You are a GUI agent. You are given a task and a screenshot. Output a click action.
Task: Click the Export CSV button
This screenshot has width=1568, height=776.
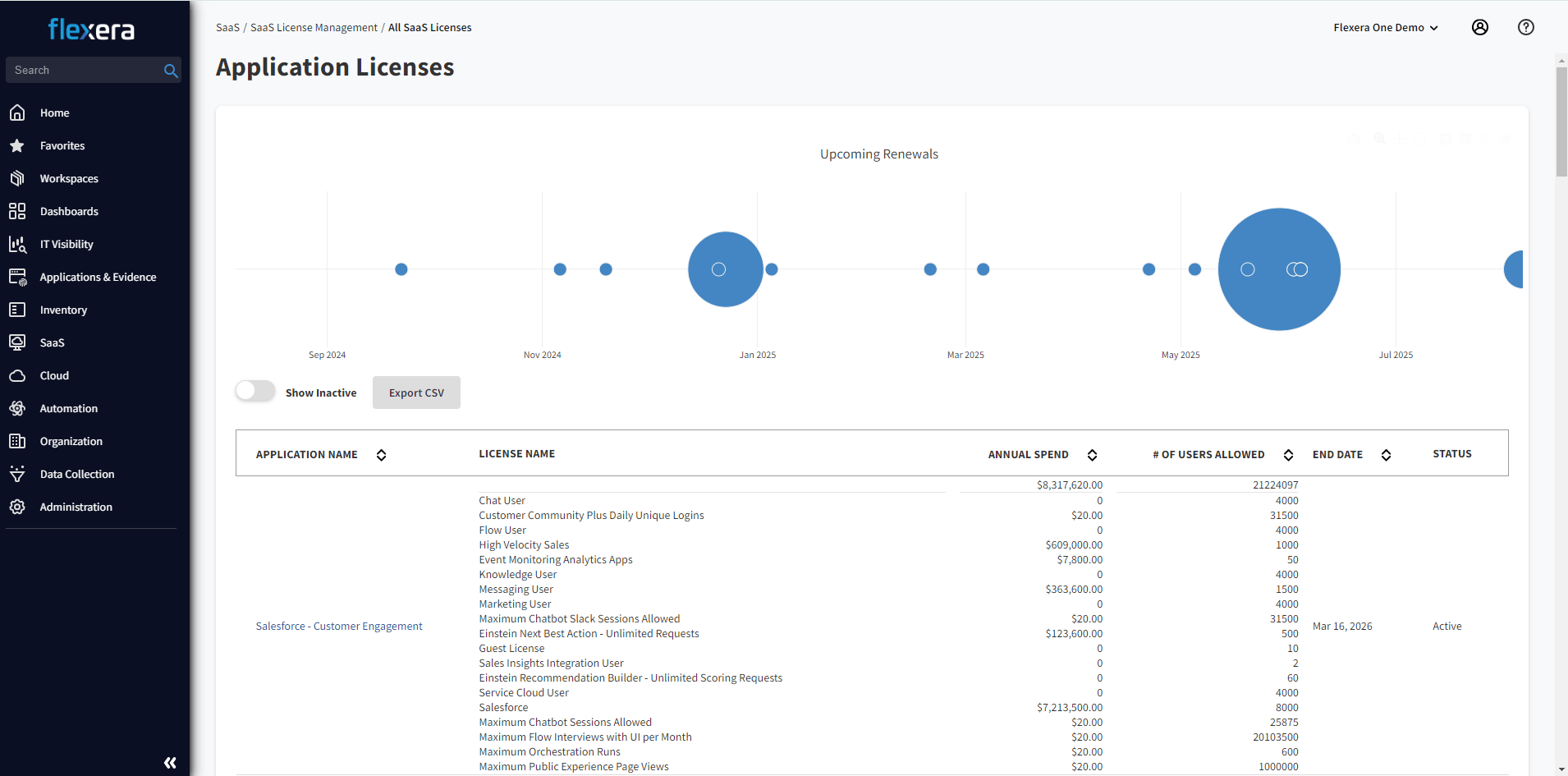(x=416, y=393)
